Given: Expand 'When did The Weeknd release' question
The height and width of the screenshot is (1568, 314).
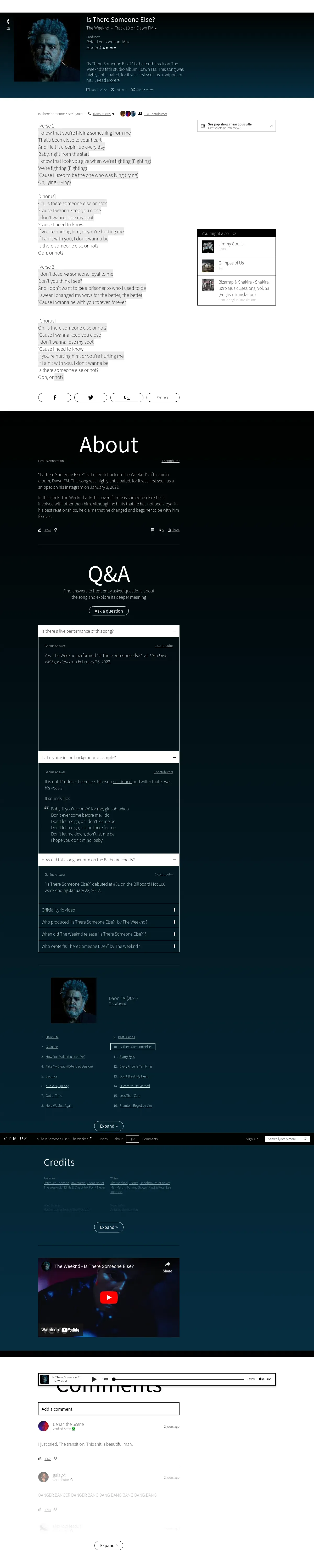Looking at the screenshot, I should 109,934.
